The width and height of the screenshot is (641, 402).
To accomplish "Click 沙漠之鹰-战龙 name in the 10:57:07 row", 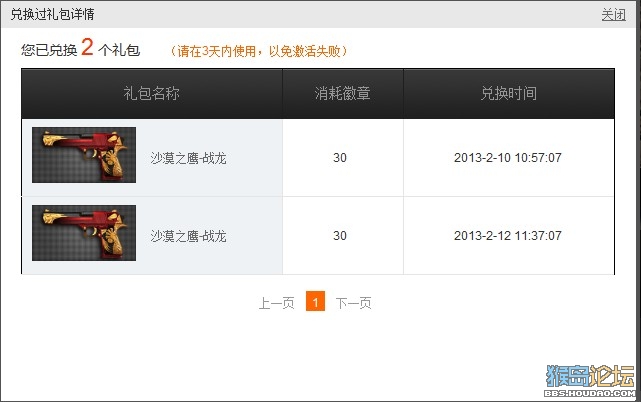I will click(x=188, y=158).
